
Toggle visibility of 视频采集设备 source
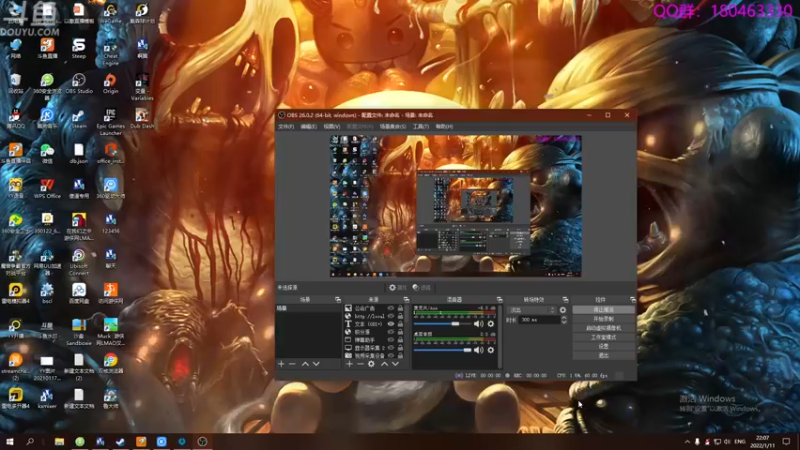(x=391, y=356)
